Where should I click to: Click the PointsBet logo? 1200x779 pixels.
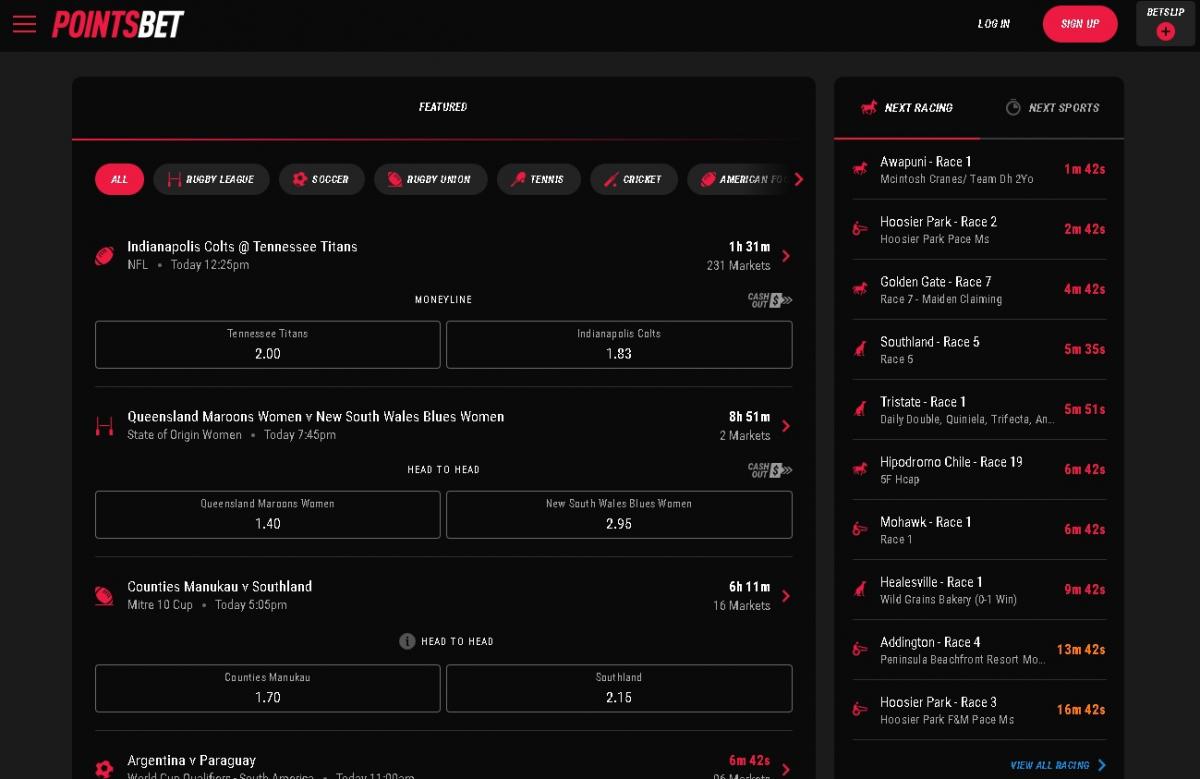pyautogui.click(x=118, y=24)
